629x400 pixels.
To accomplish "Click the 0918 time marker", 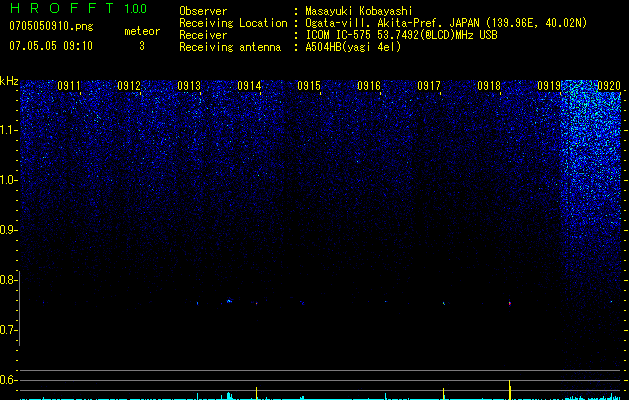I will pos(489,86).
